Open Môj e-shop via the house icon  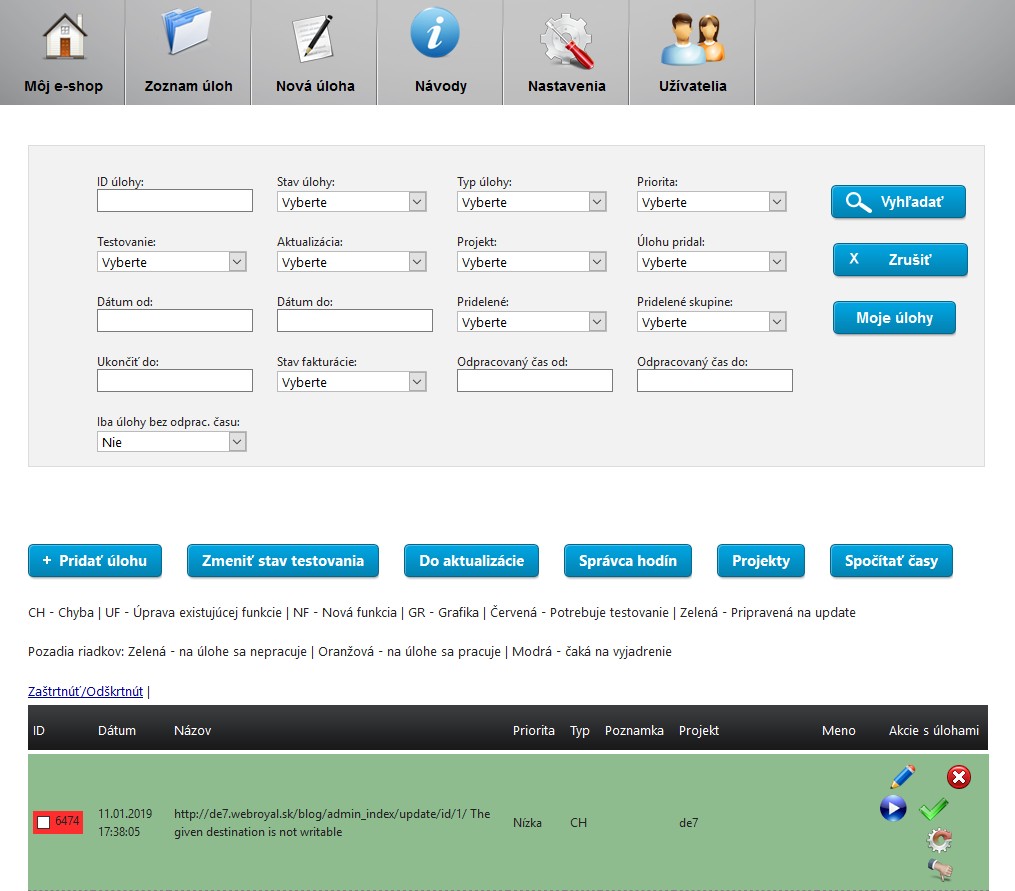click(x=63, y=36)
